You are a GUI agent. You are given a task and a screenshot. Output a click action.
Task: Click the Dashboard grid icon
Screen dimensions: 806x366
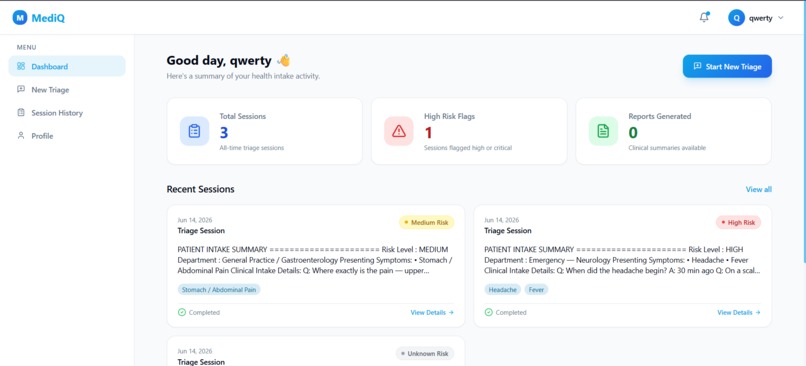coord(21,66)
